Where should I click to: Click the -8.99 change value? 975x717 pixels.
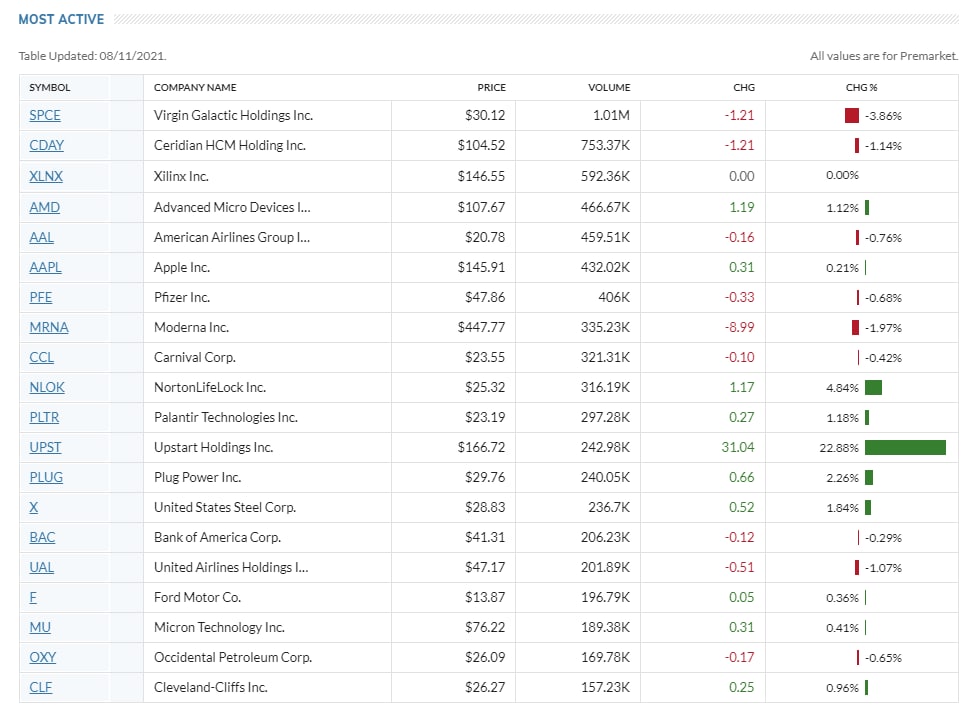click(739, 328)
